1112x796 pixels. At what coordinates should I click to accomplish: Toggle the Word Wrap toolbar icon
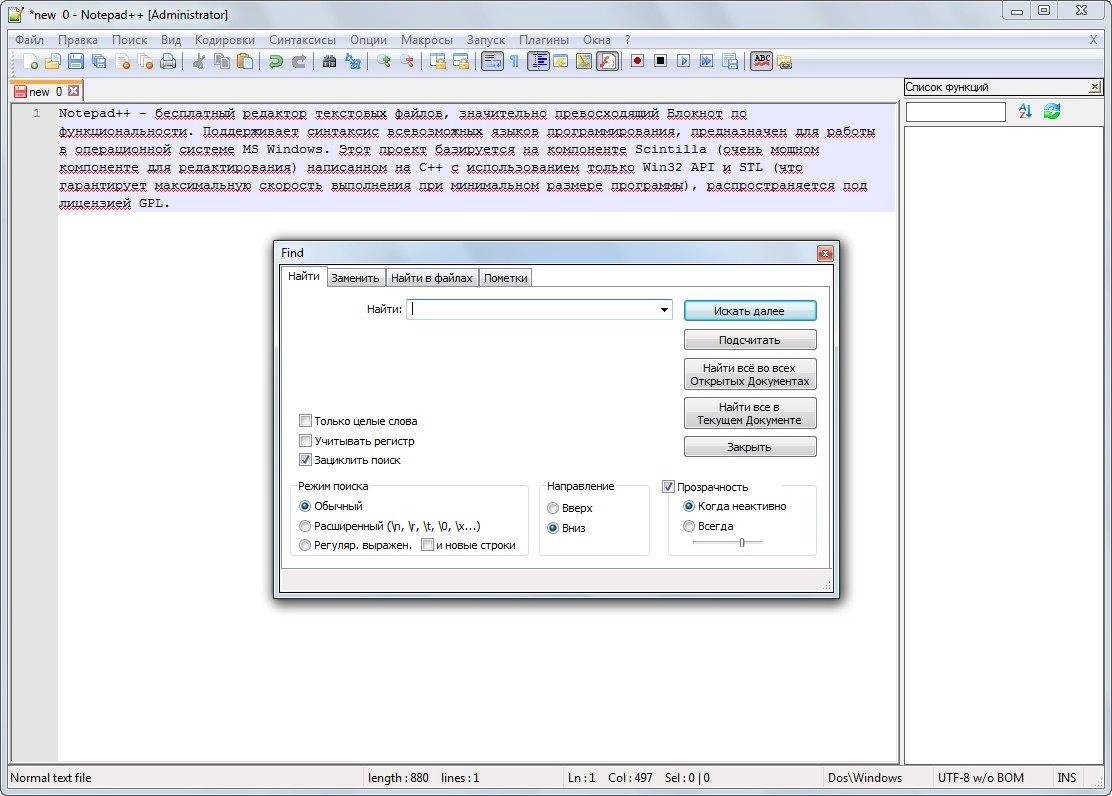492,62
